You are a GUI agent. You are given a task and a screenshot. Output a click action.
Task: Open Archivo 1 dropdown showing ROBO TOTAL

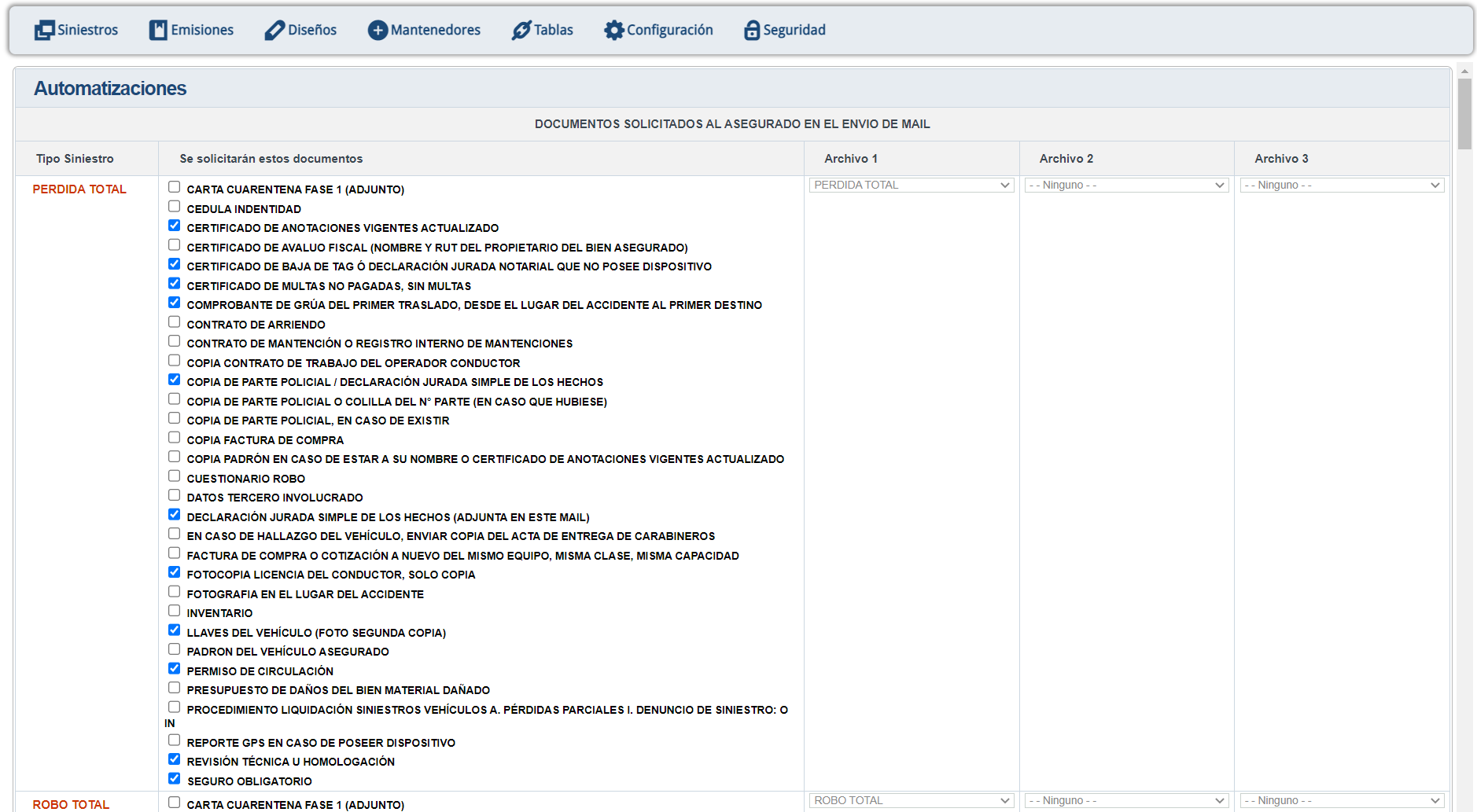pyautogui.click(x=911, y=800)
